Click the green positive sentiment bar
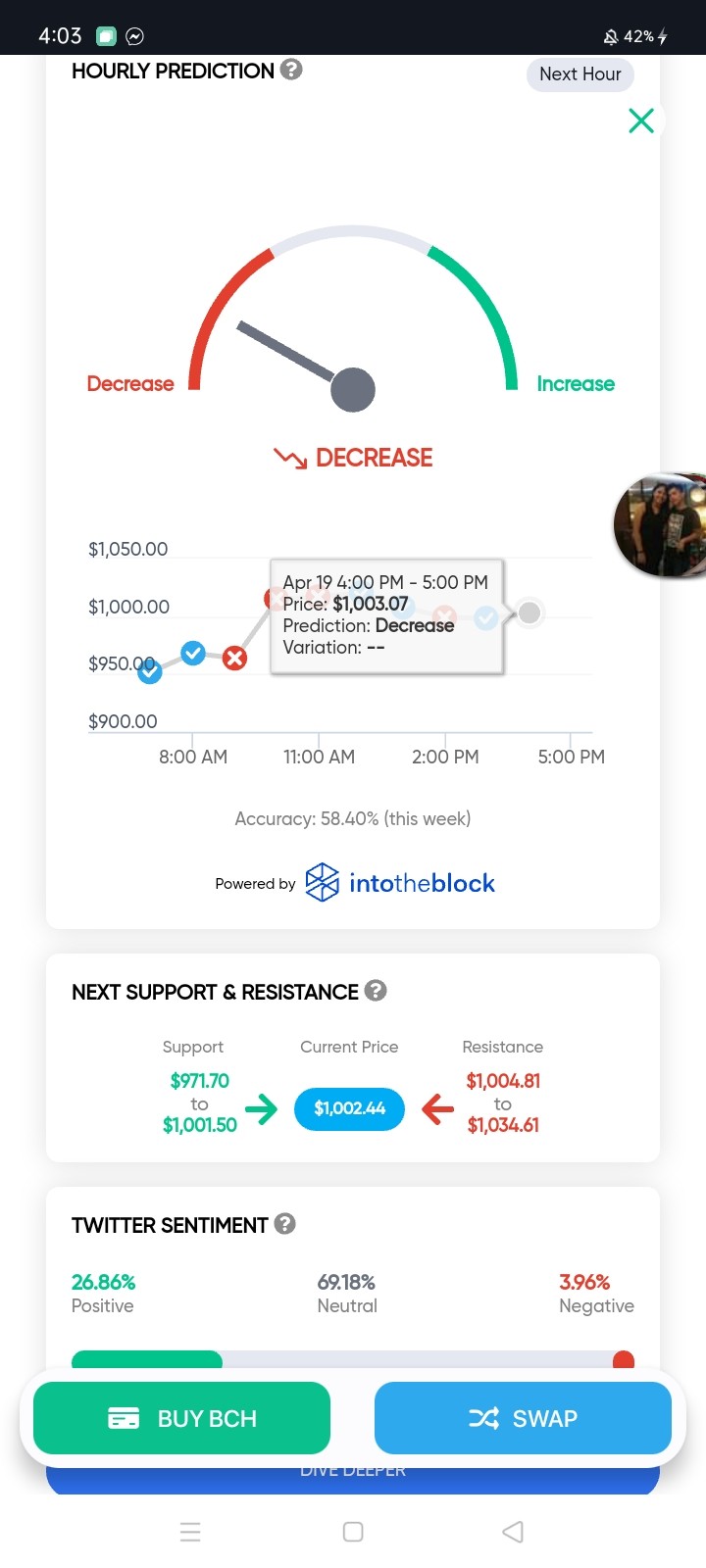This screenshot has width=706, height=1568. tap(147, 1359)
